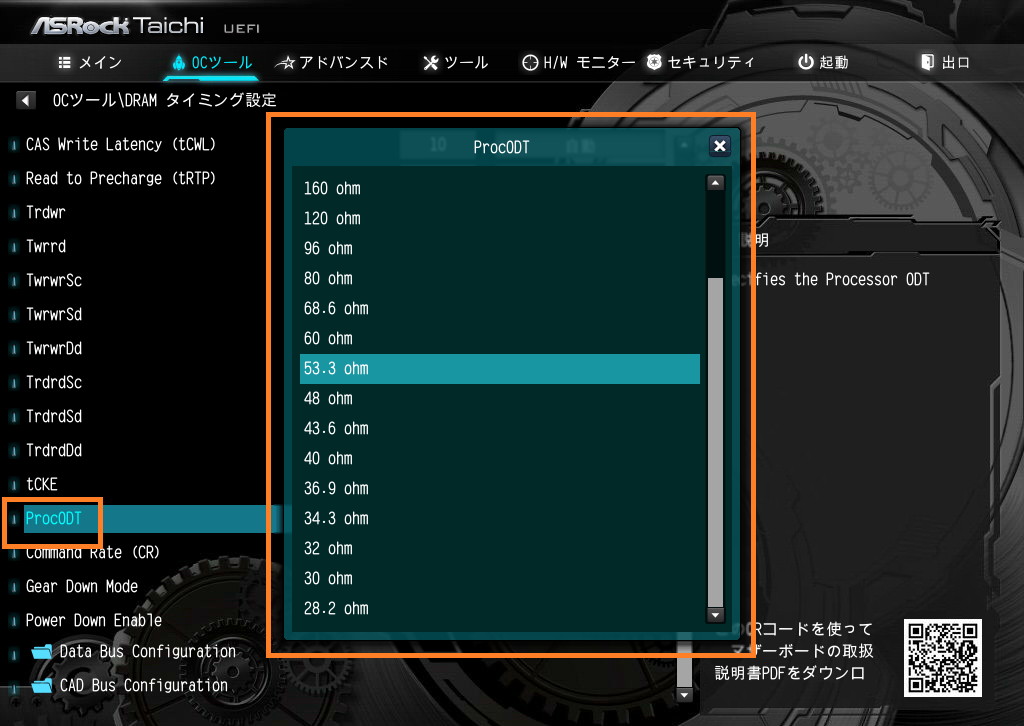Screen dimensions: 1024x726
Task: Select 96 ohm option
Action: (x=500, y=249)
